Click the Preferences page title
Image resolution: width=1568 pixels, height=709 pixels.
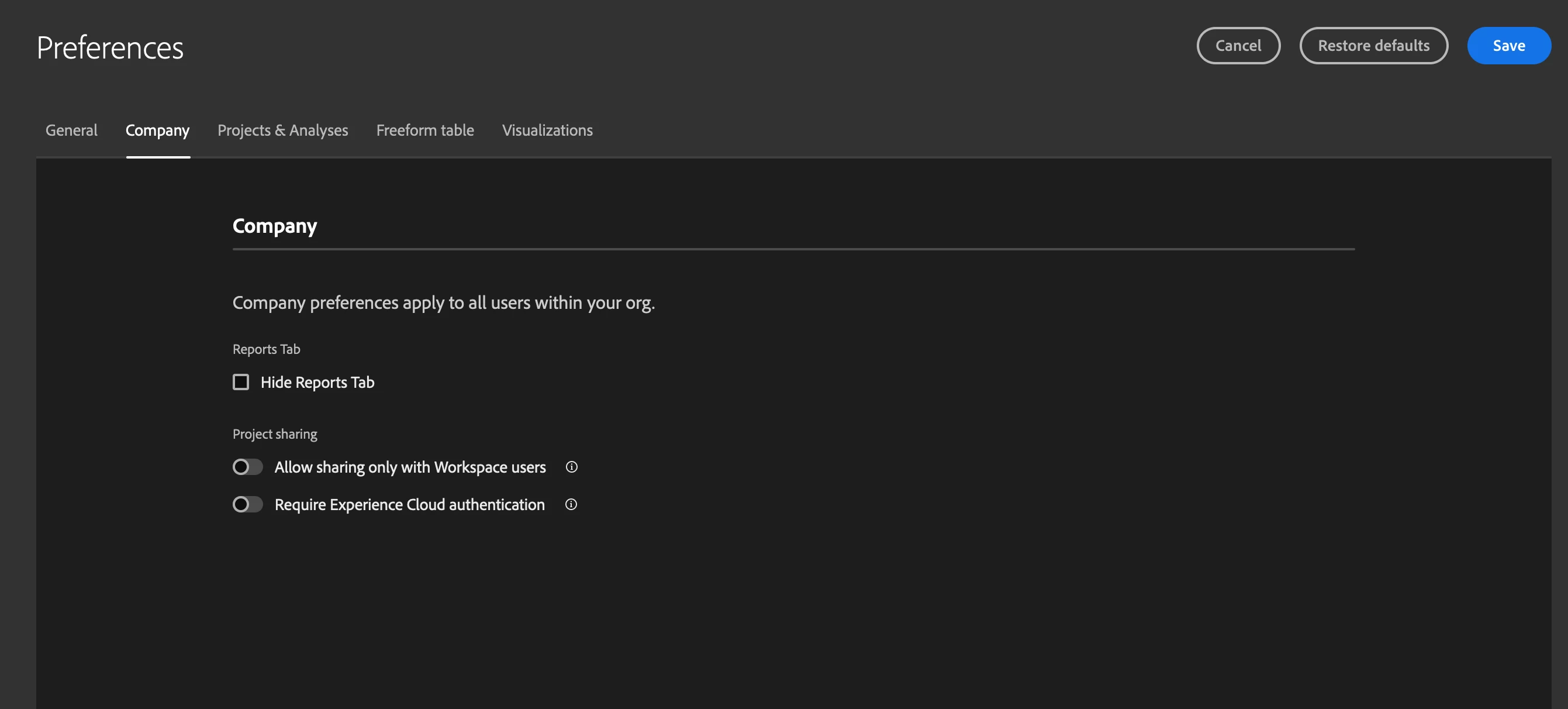pyautogui.click(x=109, y=47)
